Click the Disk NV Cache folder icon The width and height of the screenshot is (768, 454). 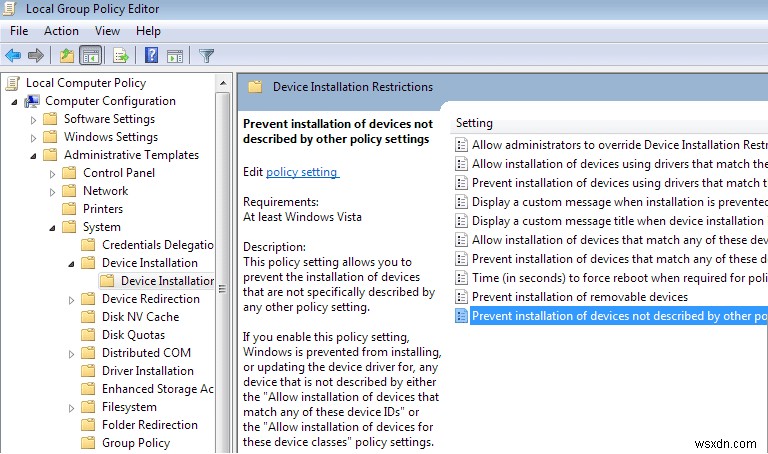[x=88, y=317]
